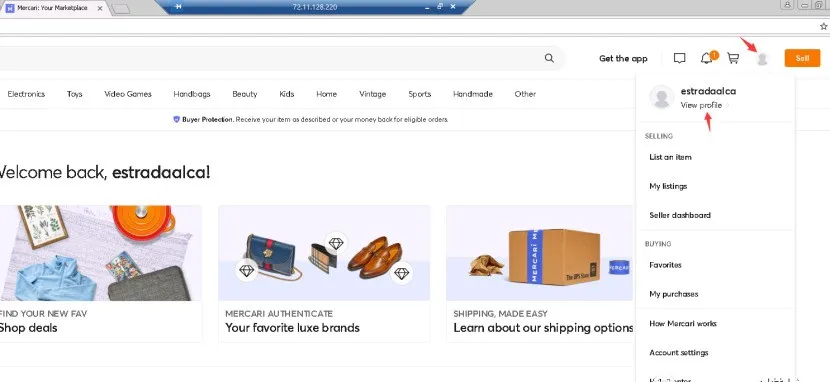Click MERCARI AUTHENTICATE label
The image size is (830, 382).
pyautogui.click(x=279, y=314)
